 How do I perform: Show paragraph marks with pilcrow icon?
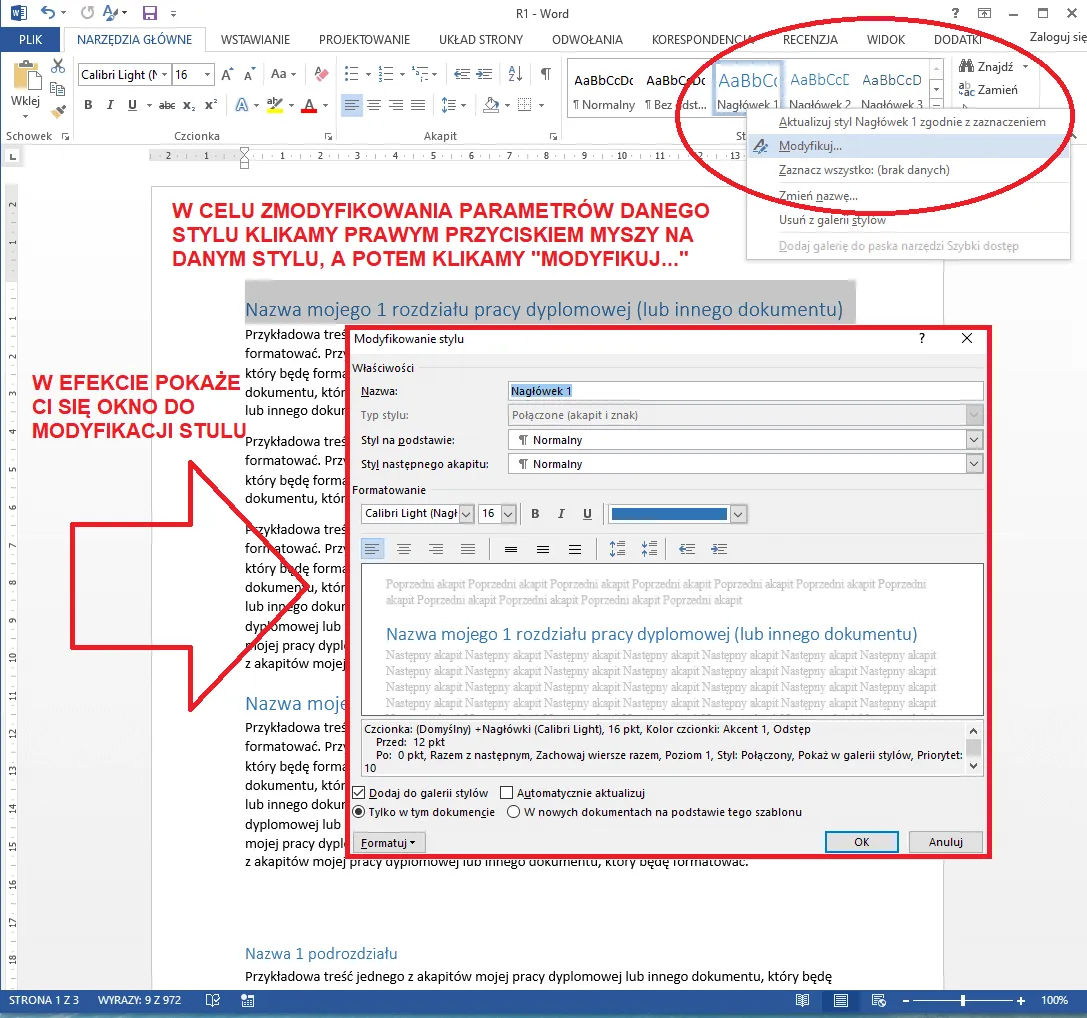tap(545, 74)
